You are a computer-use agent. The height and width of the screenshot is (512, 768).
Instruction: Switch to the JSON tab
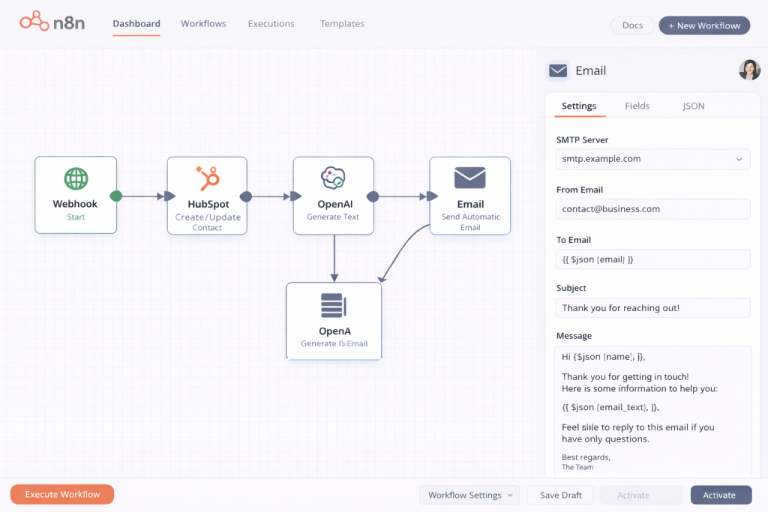tap(693, 106)
